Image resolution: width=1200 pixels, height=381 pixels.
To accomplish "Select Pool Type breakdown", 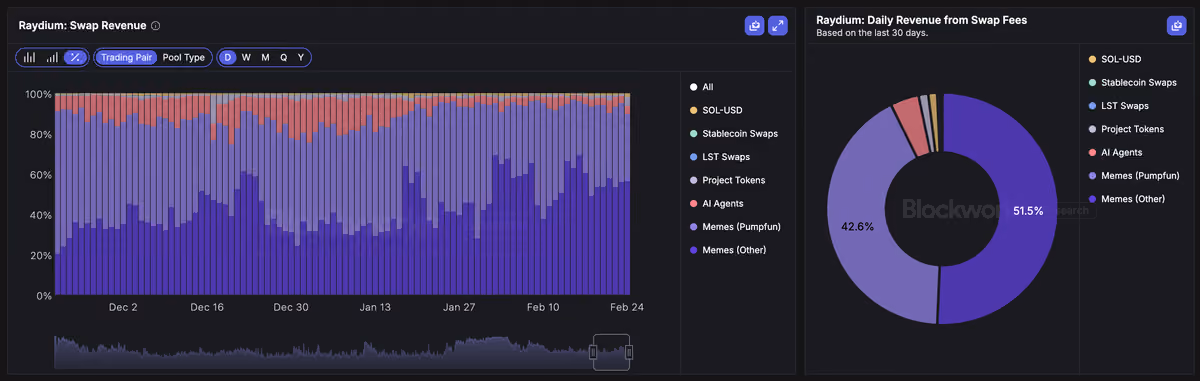I will click(183, 57).
